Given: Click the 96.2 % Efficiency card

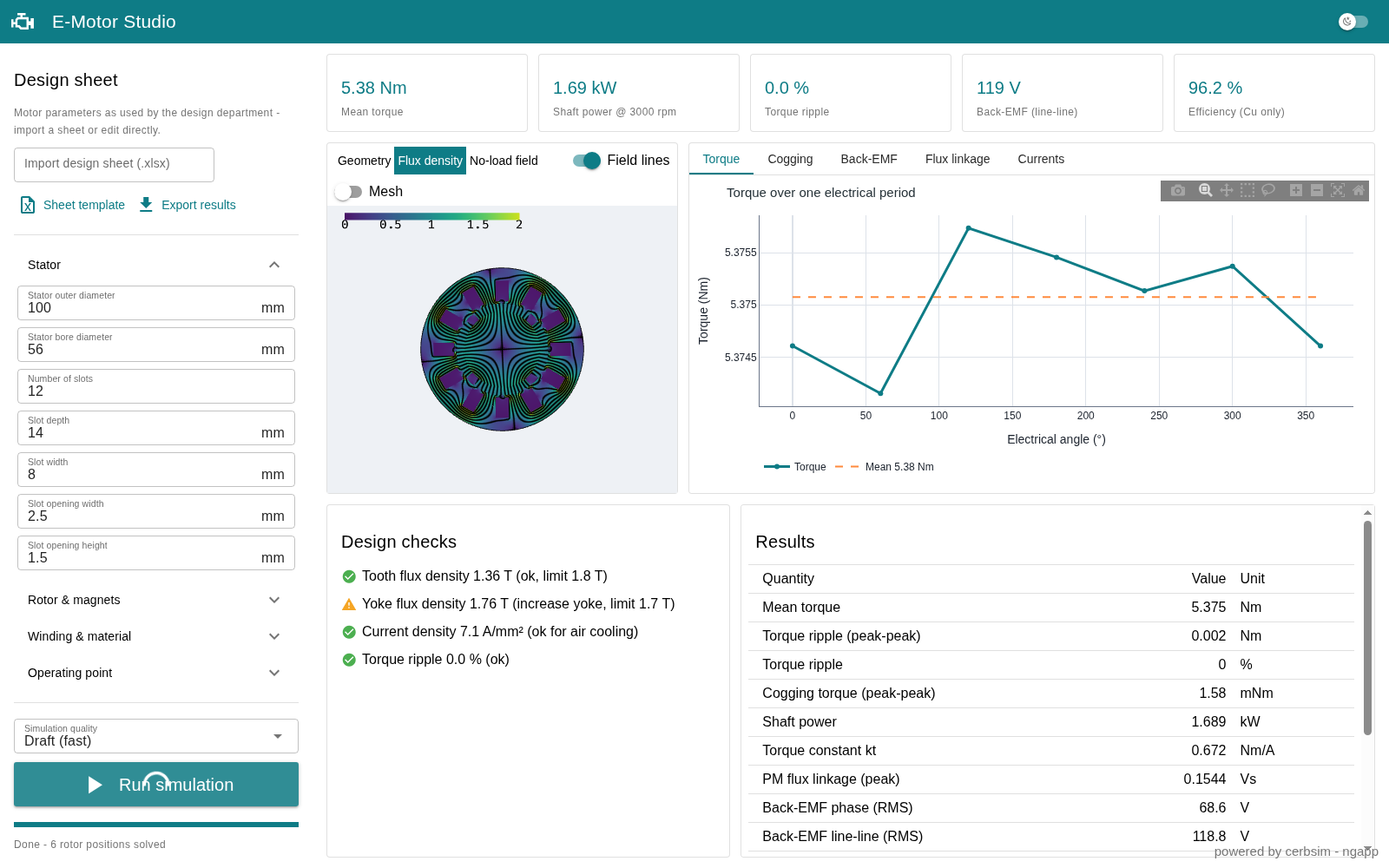Looking at the screenshot, I should [1274, 93].
